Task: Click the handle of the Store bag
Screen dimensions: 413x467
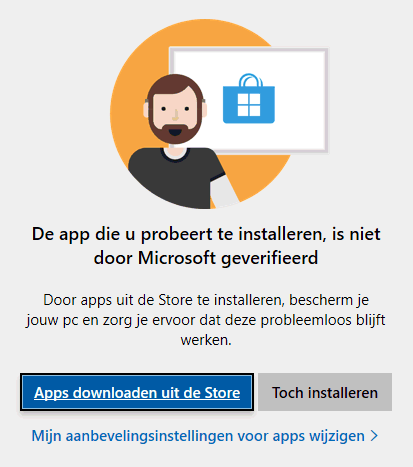Action: coord(251,80)
